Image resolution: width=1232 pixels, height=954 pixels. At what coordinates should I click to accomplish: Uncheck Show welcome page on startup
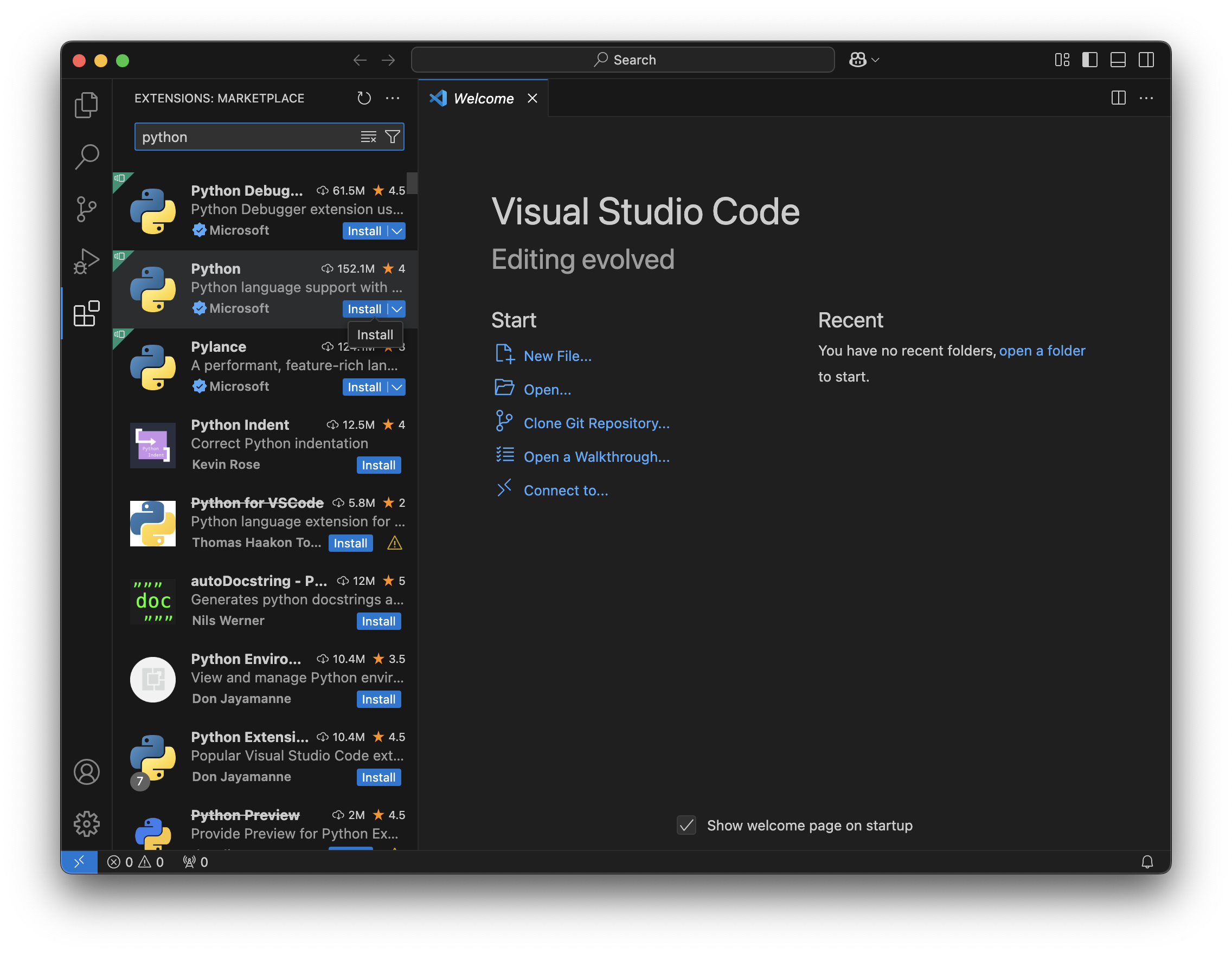[686, 826]
